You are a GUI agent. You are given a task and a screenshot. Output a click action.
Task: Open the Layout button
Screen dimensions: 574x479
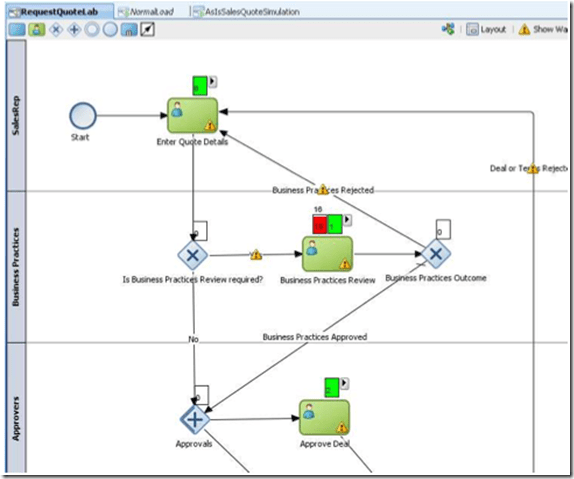486,30
